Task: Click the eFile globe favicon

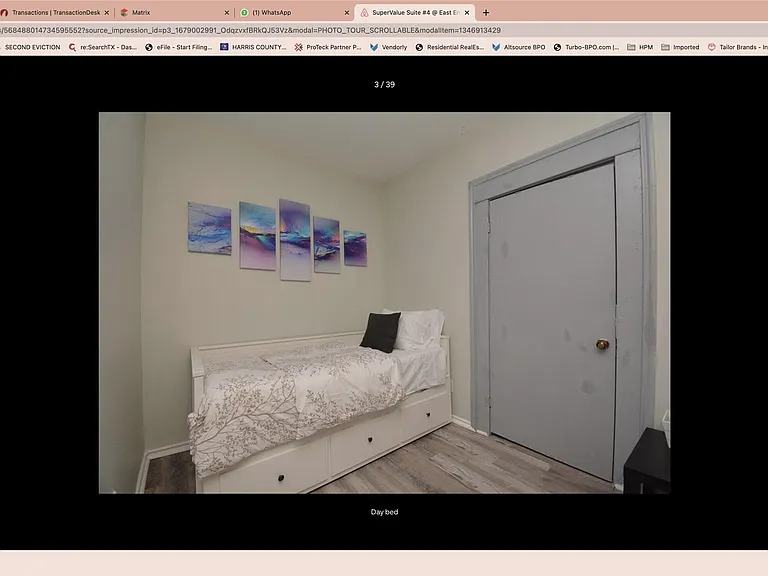Action: coord(149,48)
